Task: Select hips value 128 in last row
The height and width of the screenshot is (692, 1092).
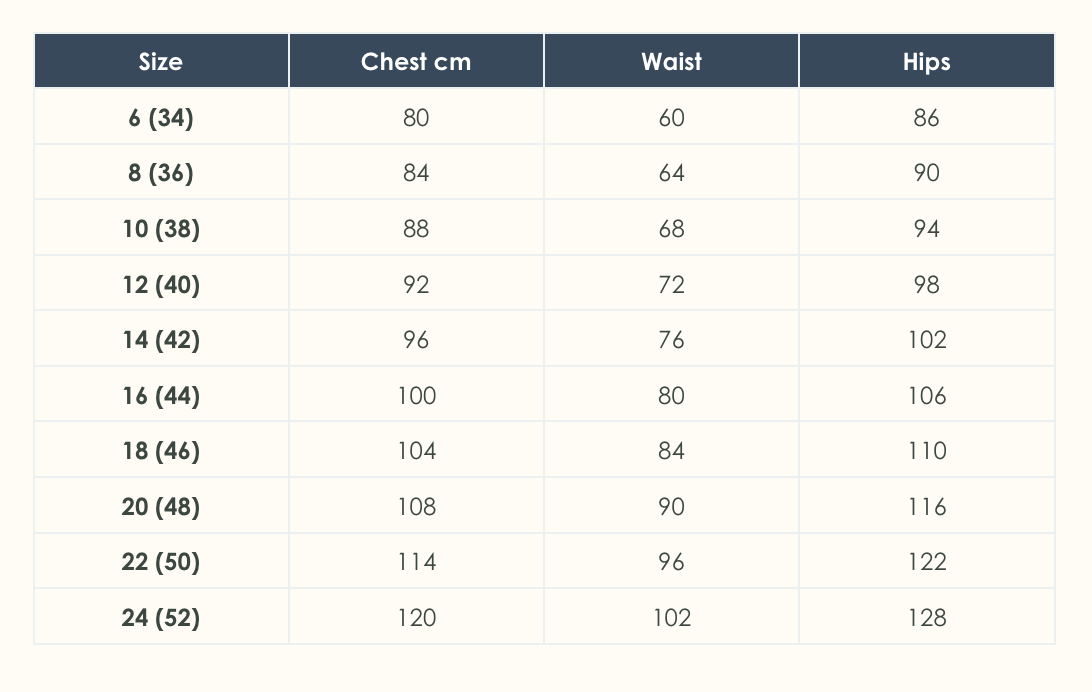Action: click(x=926, y=618)
